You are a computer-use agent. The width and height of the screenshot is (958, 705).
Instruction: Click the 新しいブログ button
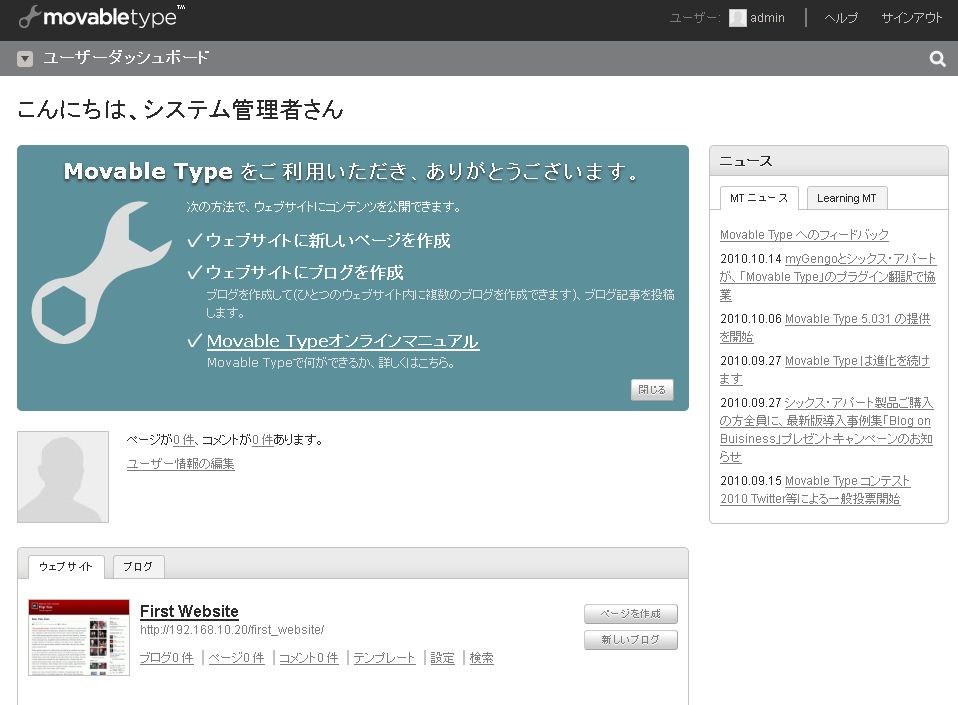point(631,640)
